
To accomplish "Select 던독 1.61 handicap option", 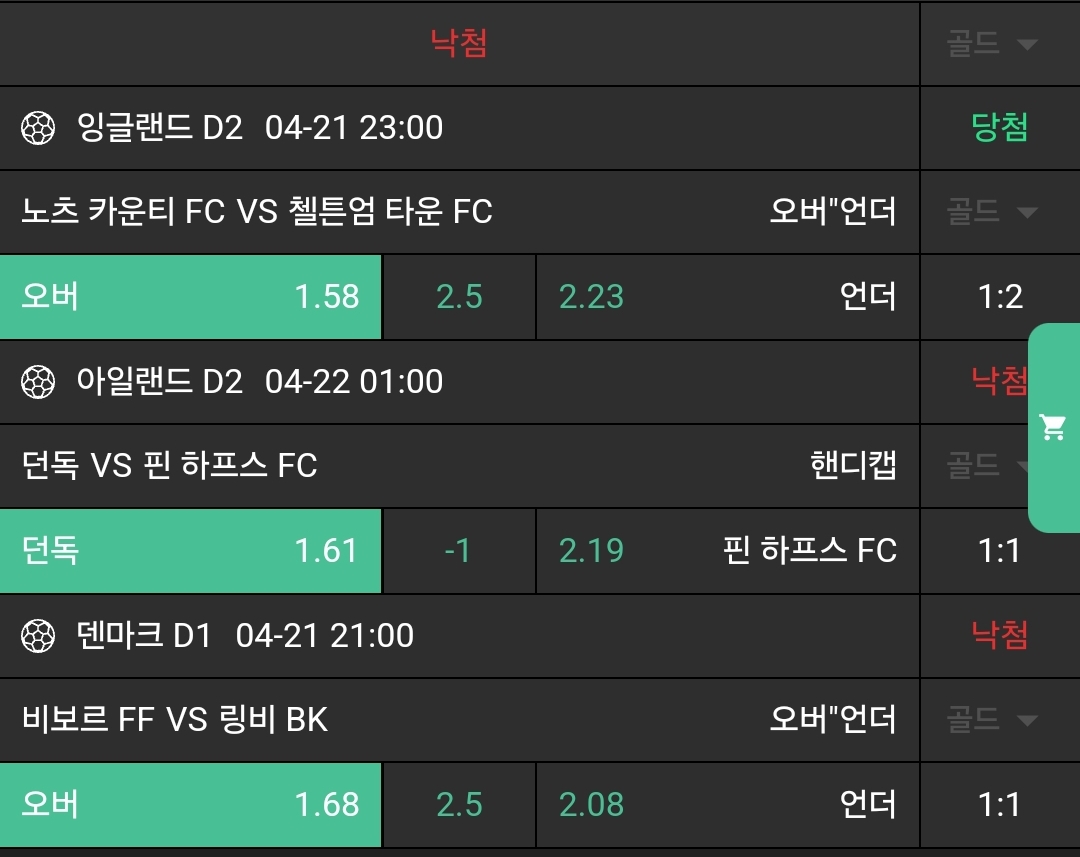I will point(190,551).
